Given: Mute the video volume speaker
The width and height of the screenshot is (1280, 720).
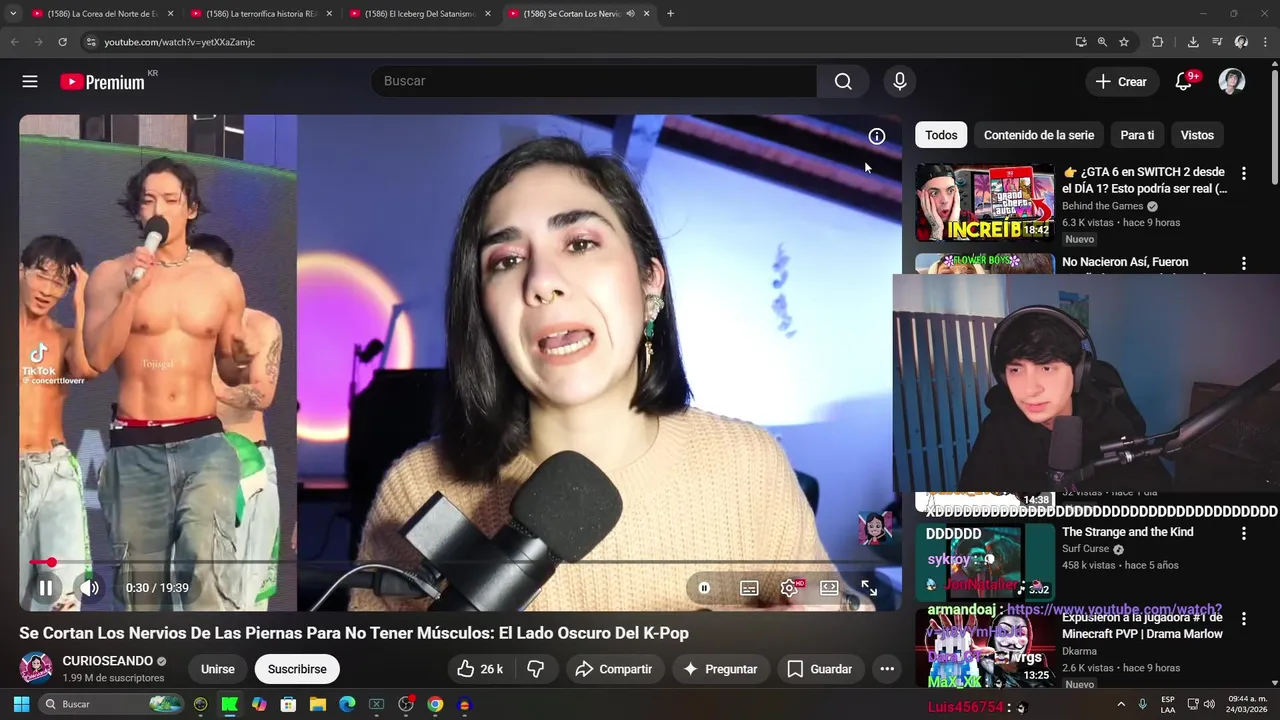Looking at the screenshot, I should click(x=89, y=588).
